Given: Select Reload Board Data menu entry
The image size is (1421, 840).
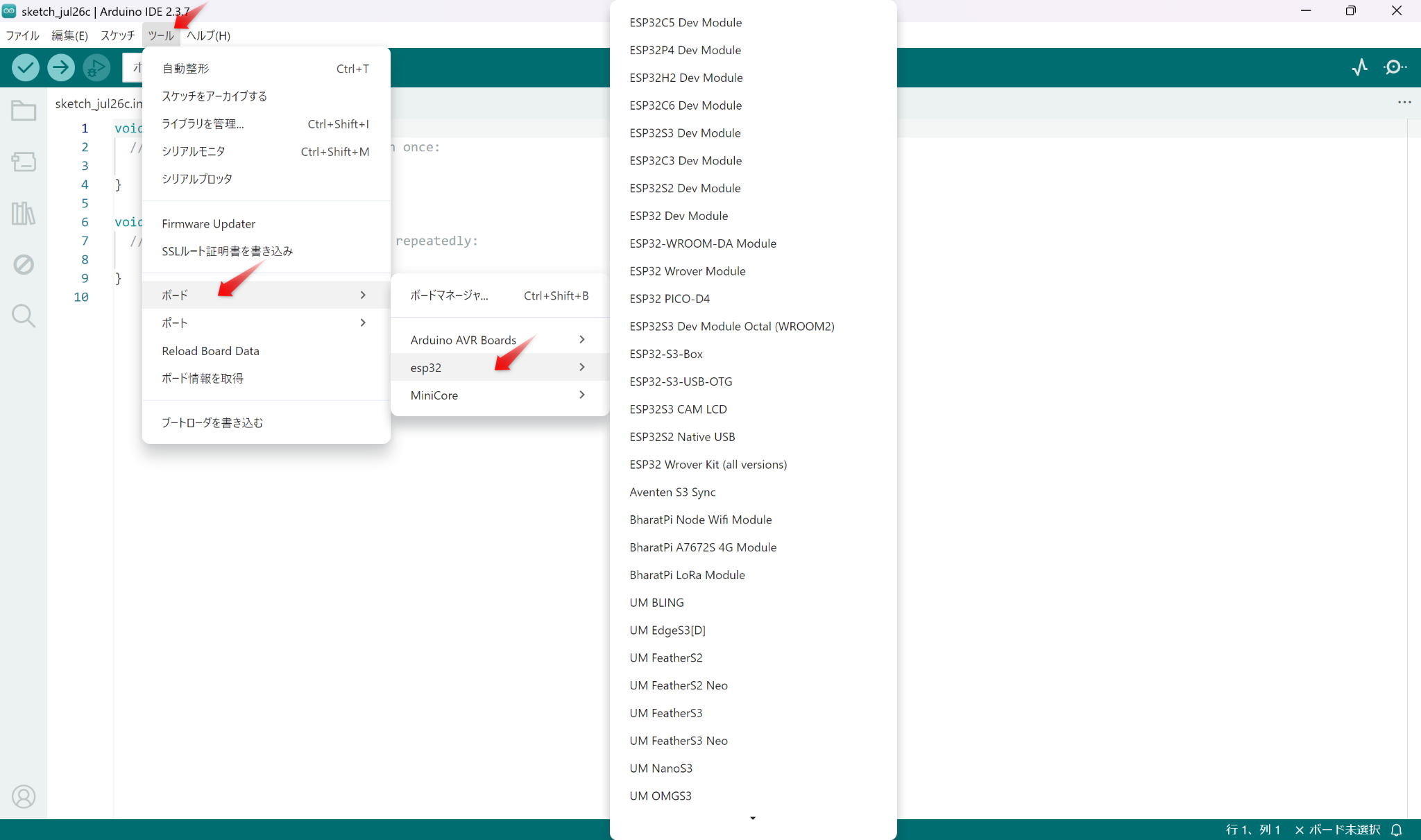Looking at the screenshot, I should point(266,351).
